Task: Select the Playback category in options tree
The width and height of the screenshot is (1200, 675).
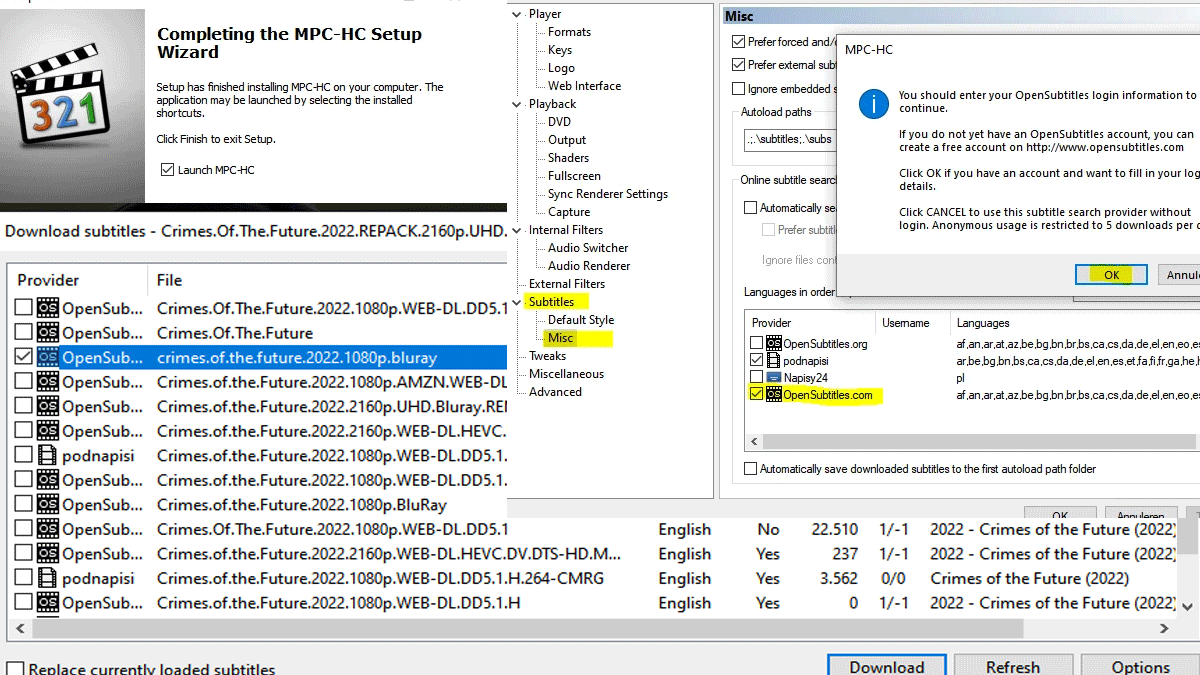Action: pos(552,104)
